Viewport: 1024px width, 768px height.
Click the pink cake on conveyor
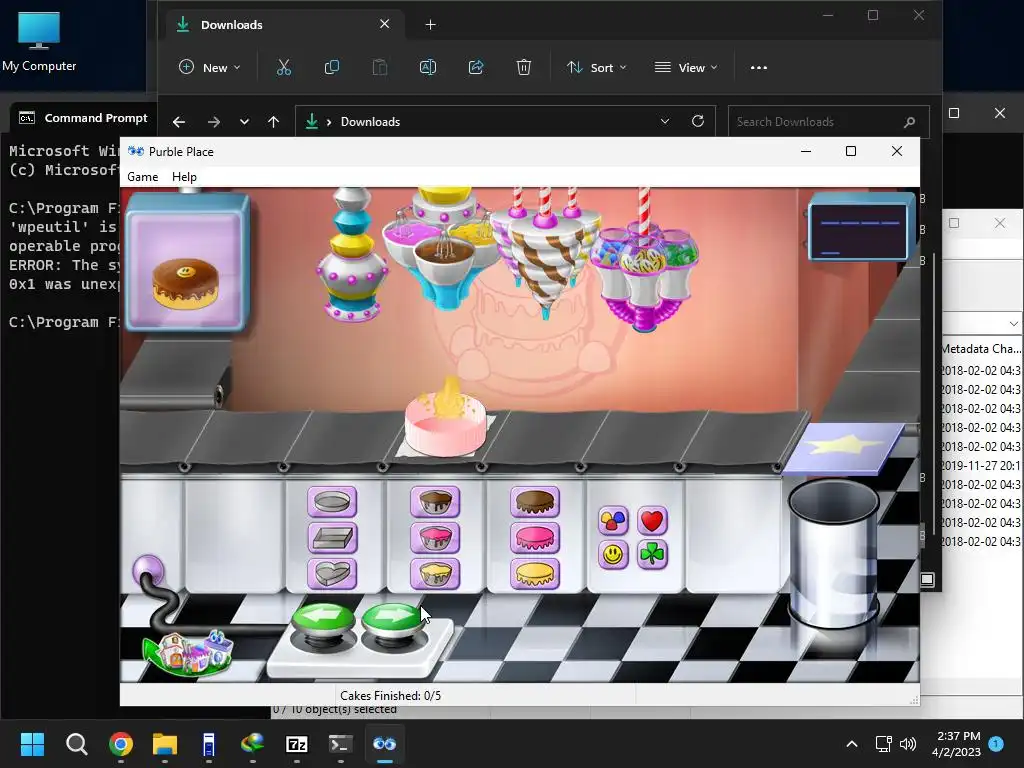(445, 423)
